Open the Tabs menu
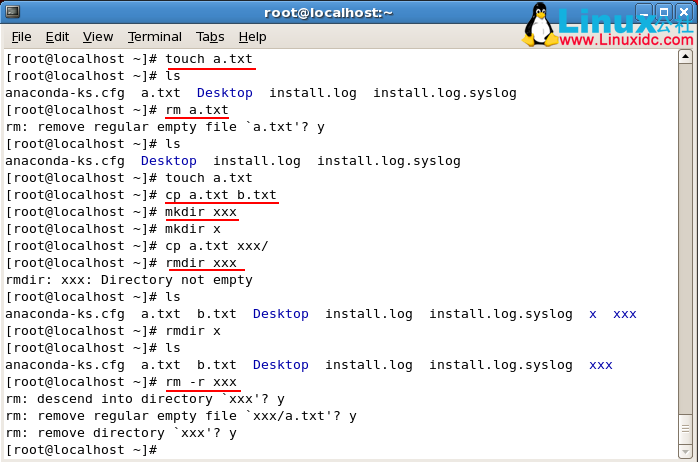Viewport: 698px width, 462px height. click(x=210, y=36)
